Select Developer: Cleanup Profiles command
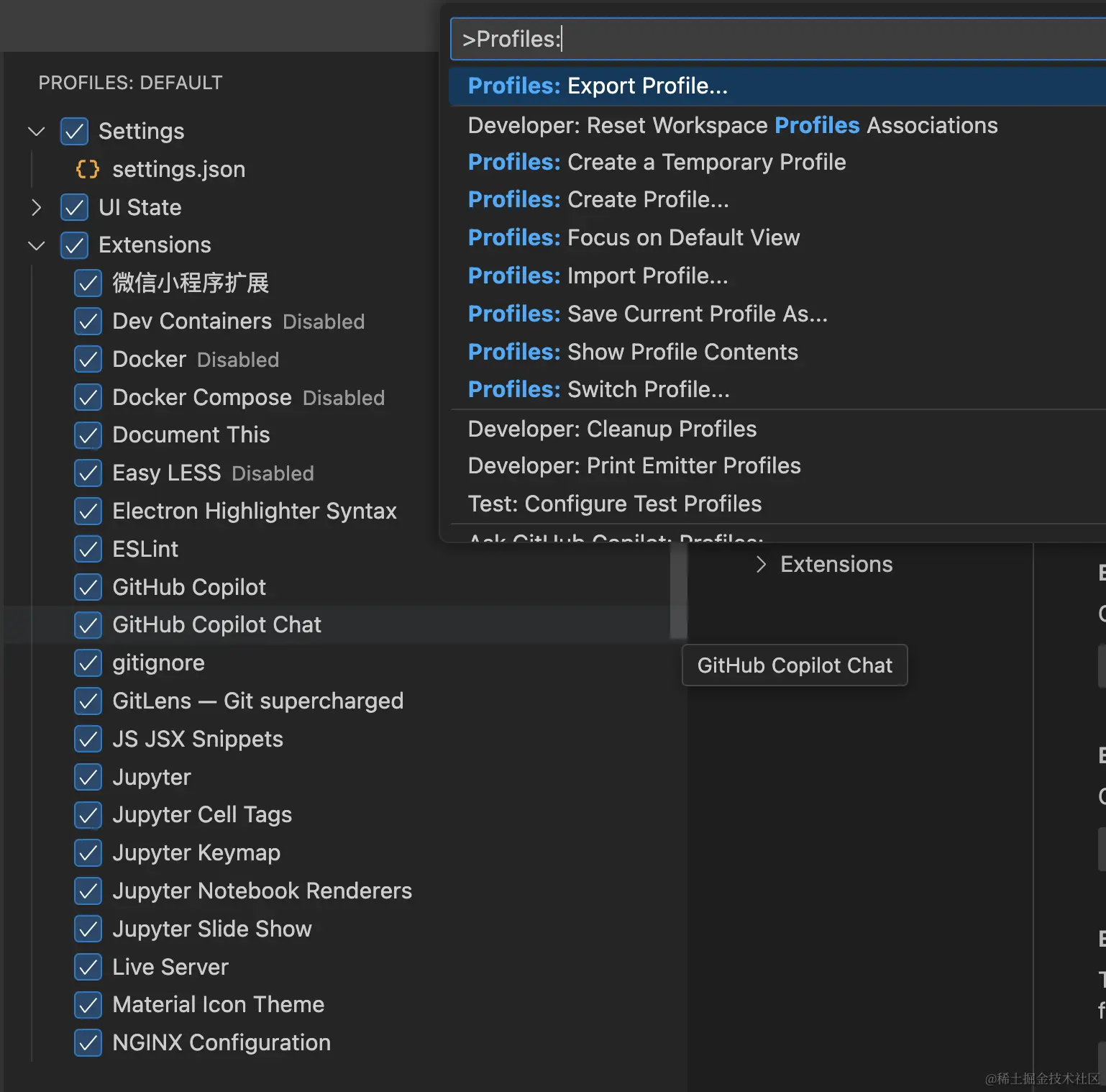 point(612,429)
